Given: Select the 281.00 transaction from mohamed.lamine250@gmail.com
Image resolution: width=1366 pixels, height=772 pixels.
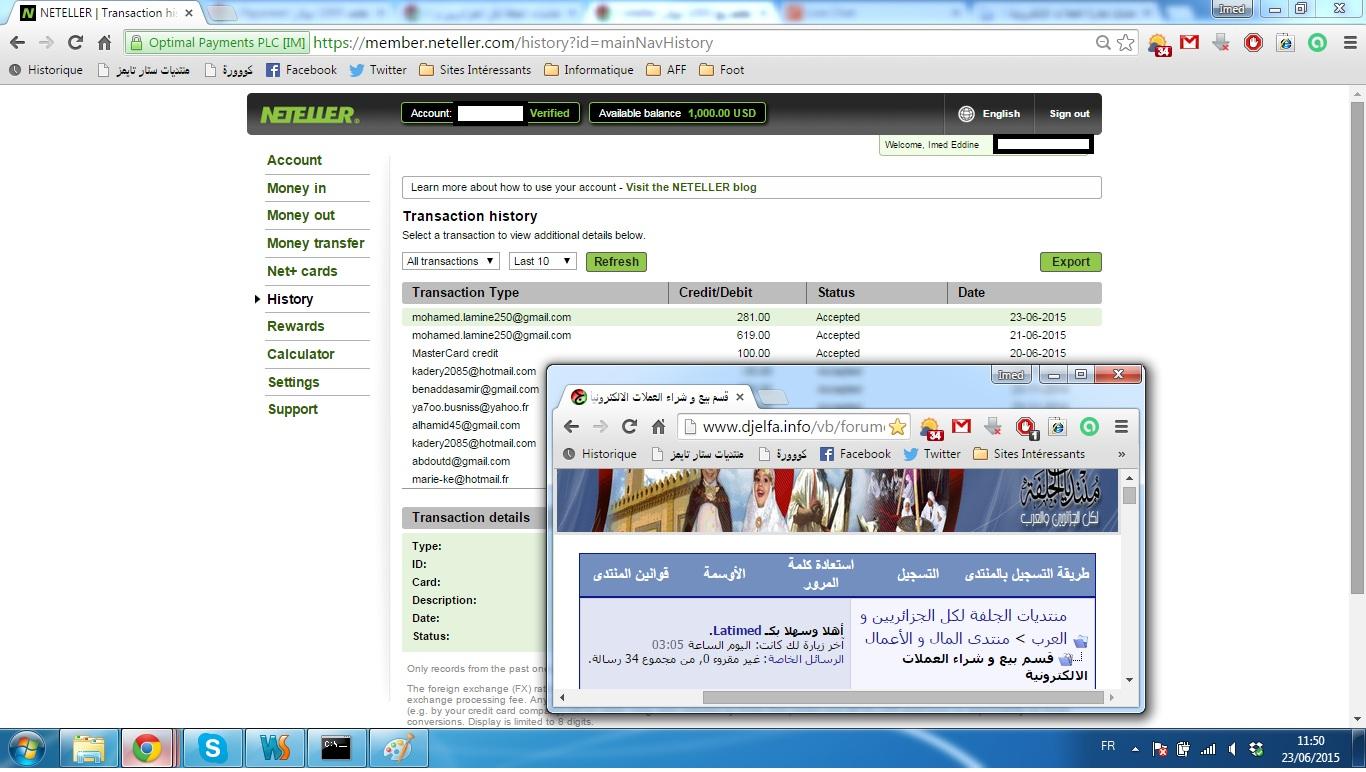Looking at the screenshot, I should (x=752, y=317).
